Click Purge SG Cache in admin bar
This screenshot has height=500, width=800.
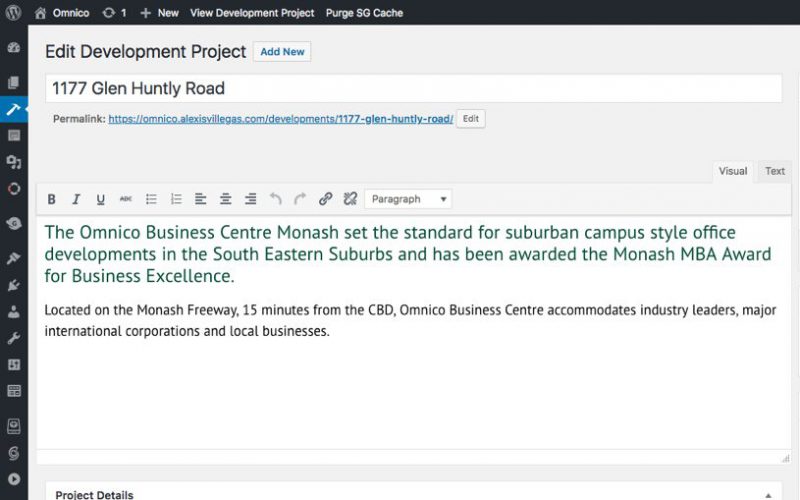[364, 13]
